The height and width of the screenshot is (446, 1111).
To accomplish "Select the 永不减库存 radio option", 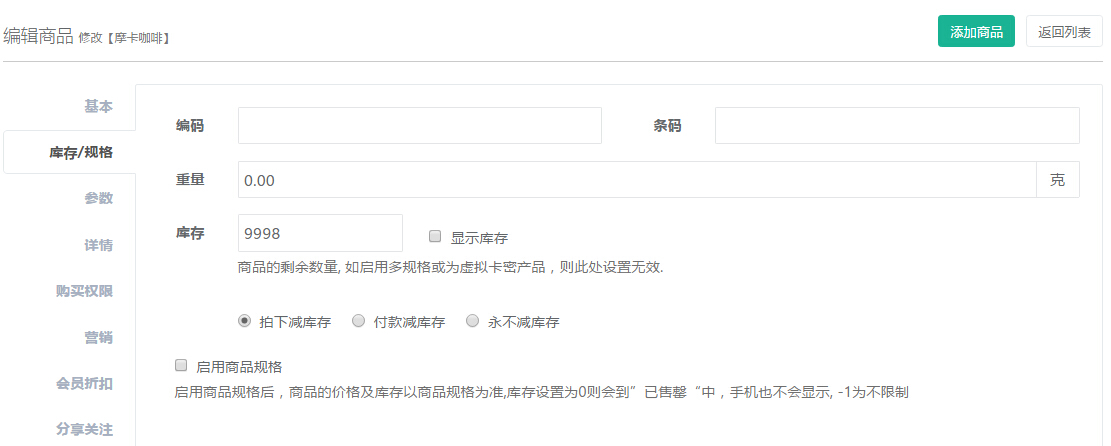I will 473,321.
